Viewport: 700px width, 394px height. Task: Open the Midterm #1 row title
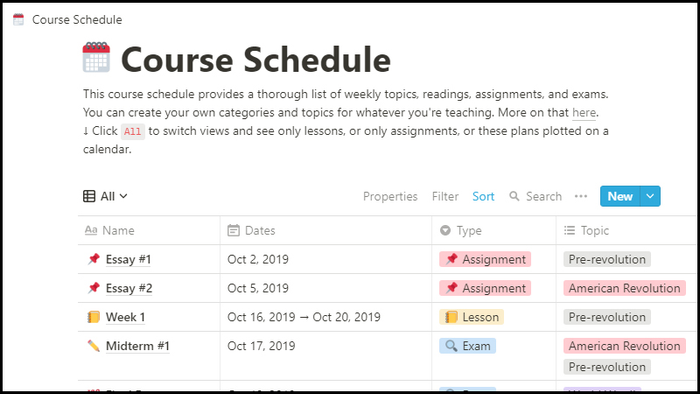(138, 346)
